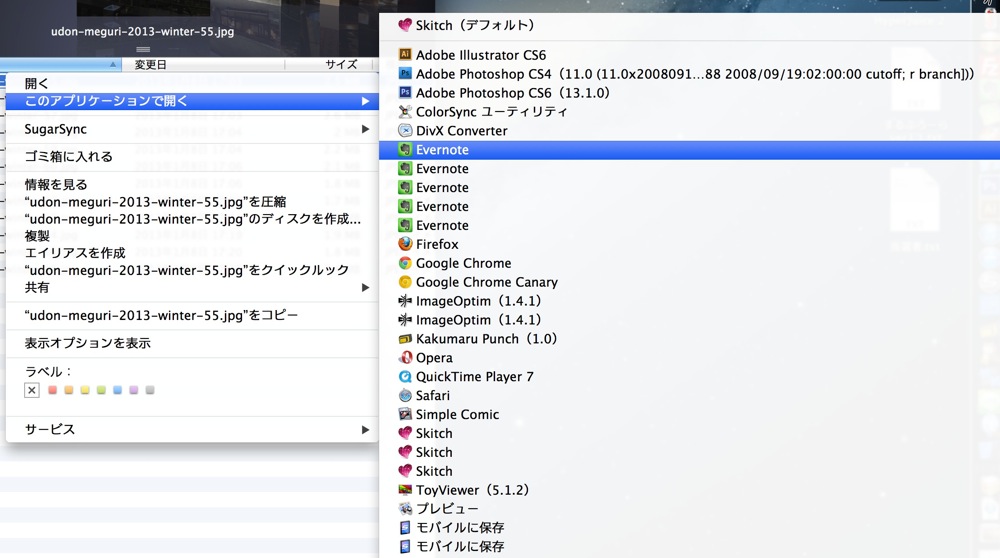Apply the yellow label color
Image resolution: width=1000 pixels, height=558 pixels.
tap(85, 390)
